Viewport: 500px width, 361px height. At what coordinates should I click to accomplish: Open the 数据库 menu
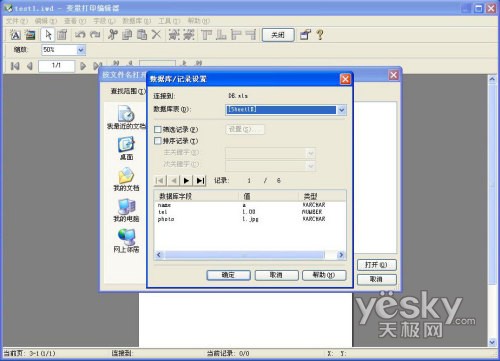click(x=136, y=21)
